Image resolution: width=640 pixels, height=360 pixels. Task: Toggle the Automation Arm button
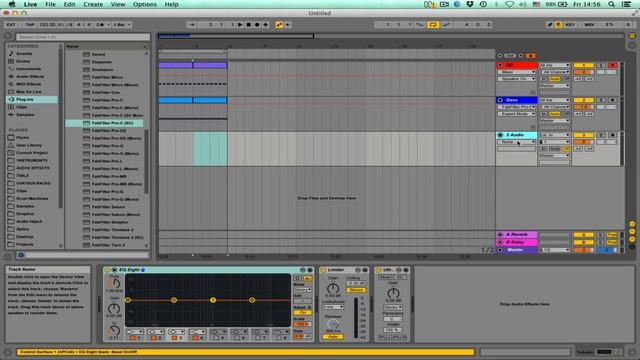pyautogui.click(x=279, y=24)
